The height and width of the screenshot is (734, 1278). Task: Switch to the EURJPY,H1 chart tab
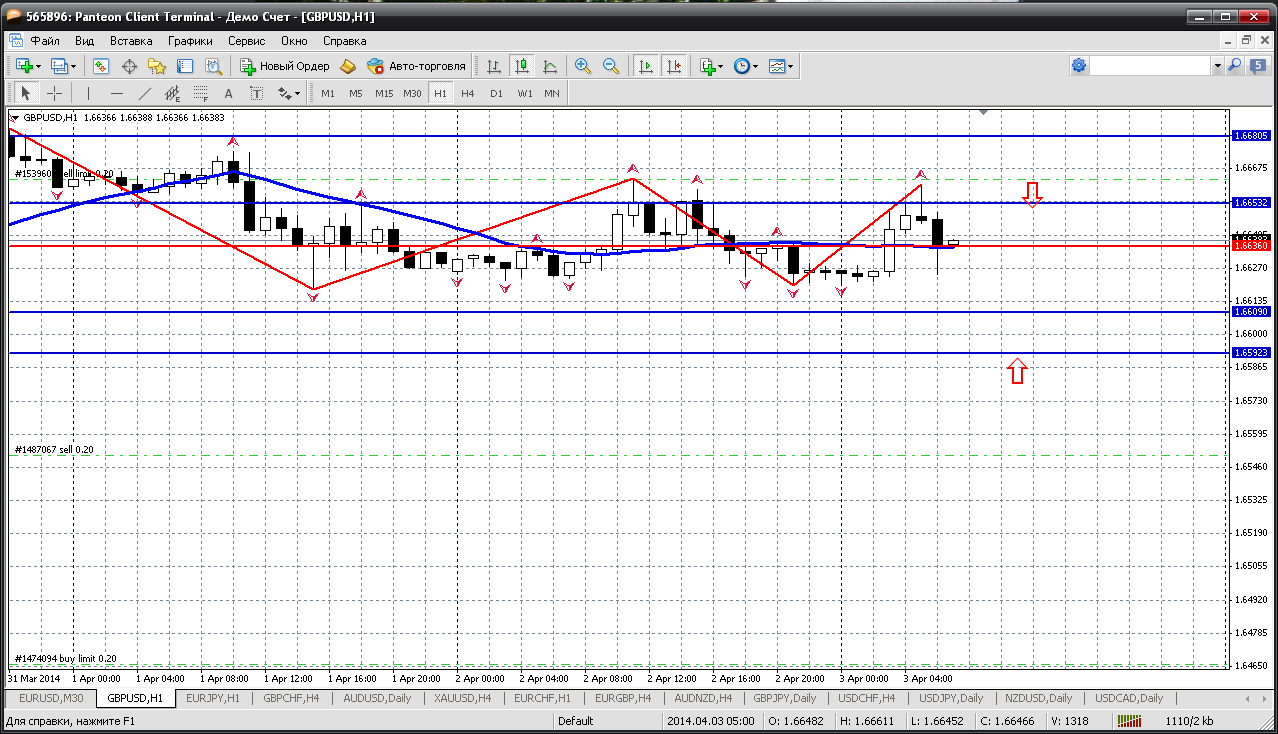click(213, 698)
